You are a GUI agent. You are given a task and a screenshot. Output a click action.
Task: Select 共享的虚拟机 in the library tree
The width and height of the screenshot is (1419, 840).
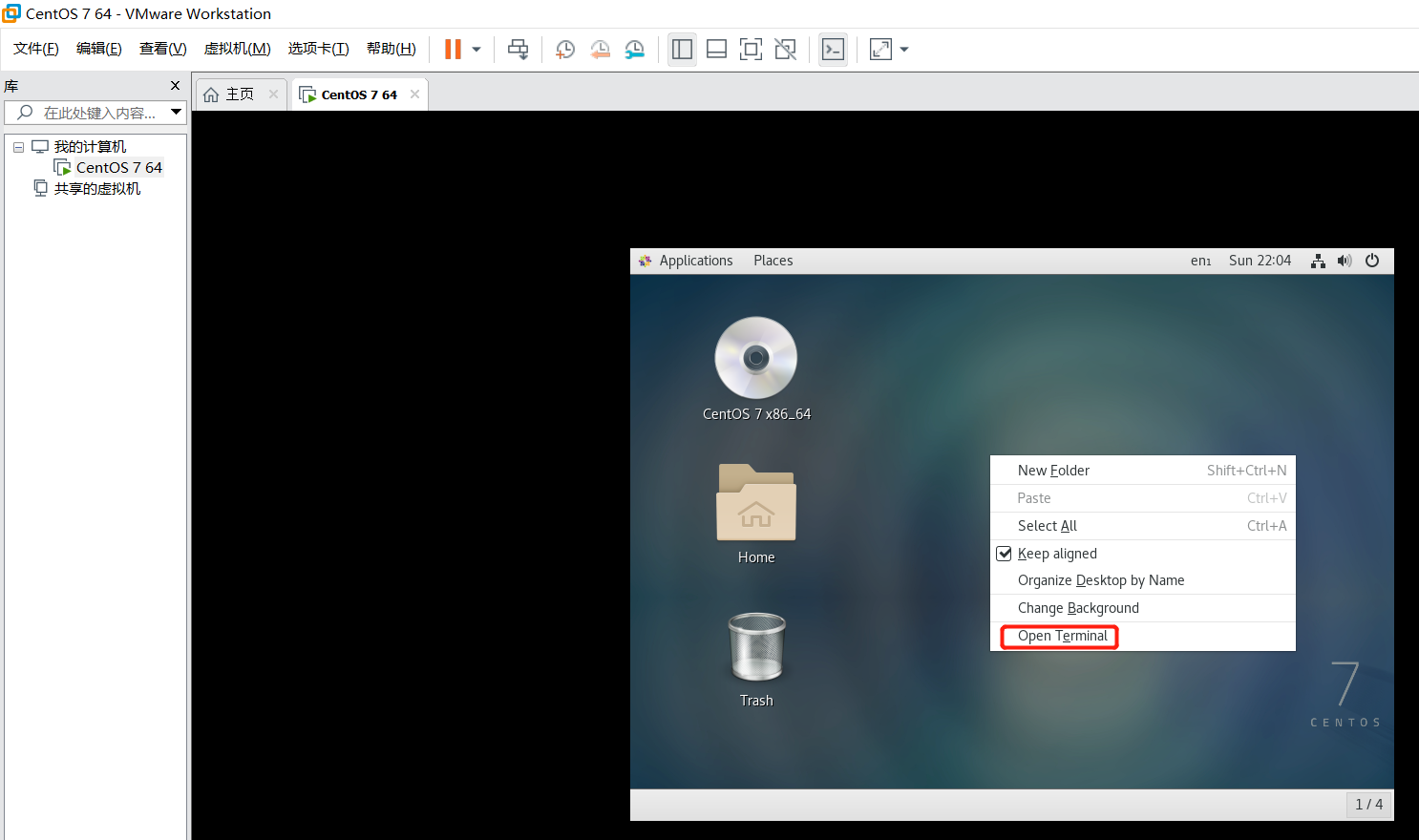[x=96, y=189]
